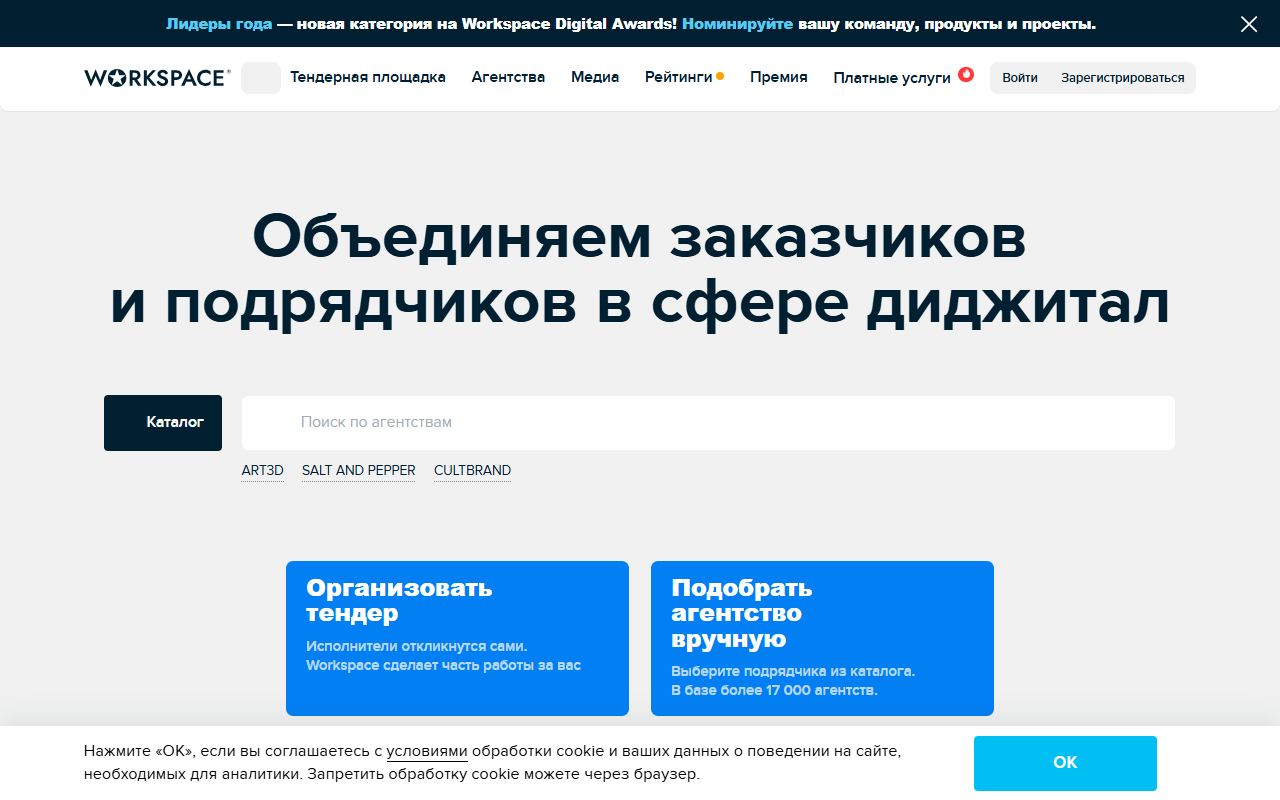Close the top announcement banner
The height and width of the screenshot is (800, 1280).
[1249, 24]
